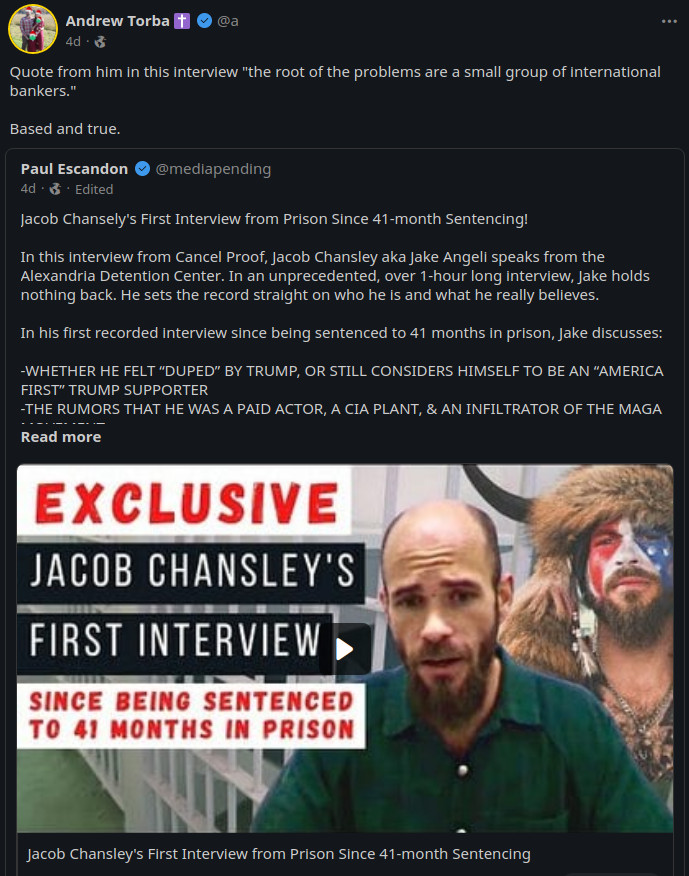Click Torba's quote text about international bankers

(x=335, y=82)
